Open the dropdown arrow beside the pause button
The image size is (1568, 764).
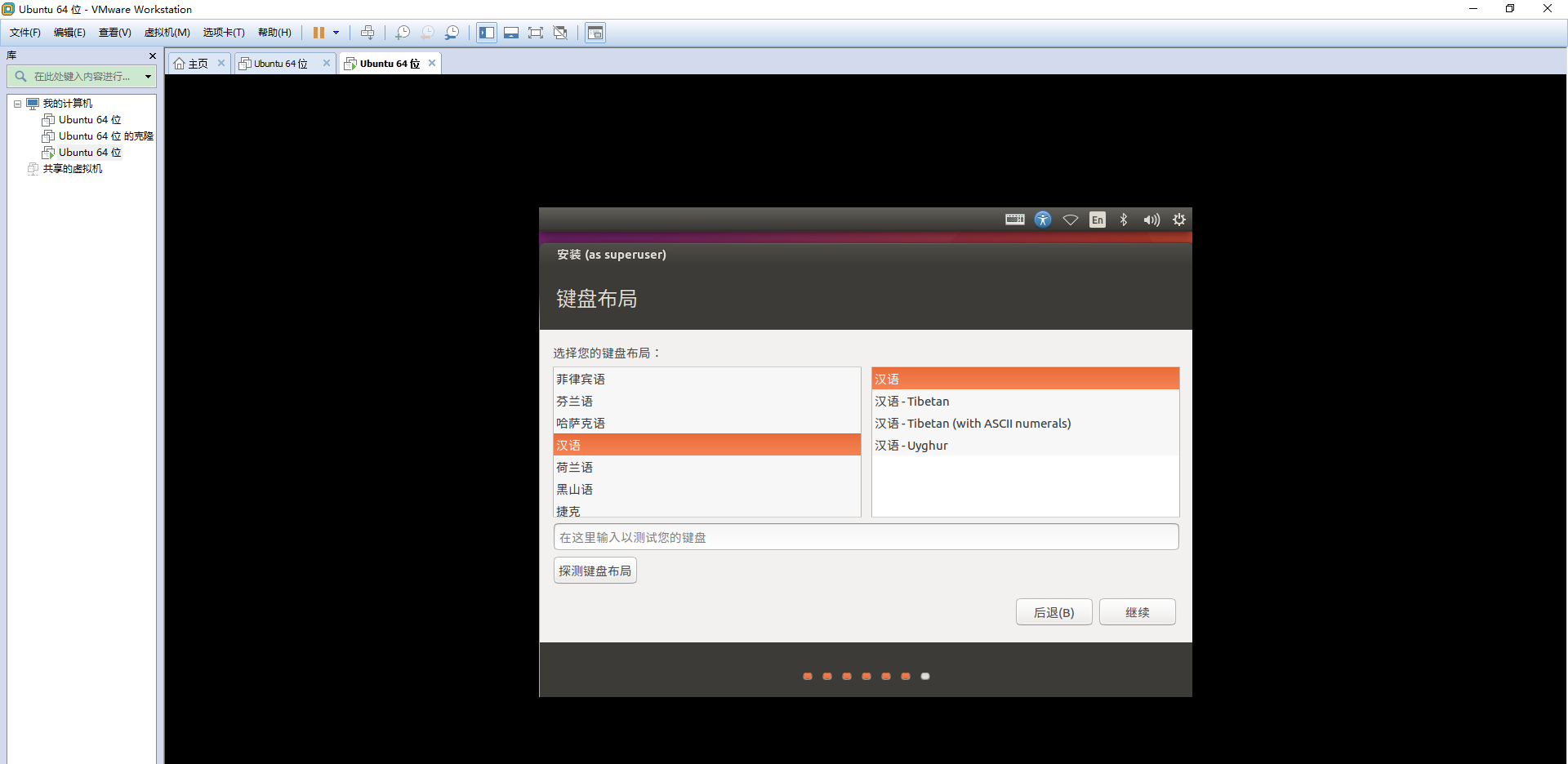click(336, 33)
